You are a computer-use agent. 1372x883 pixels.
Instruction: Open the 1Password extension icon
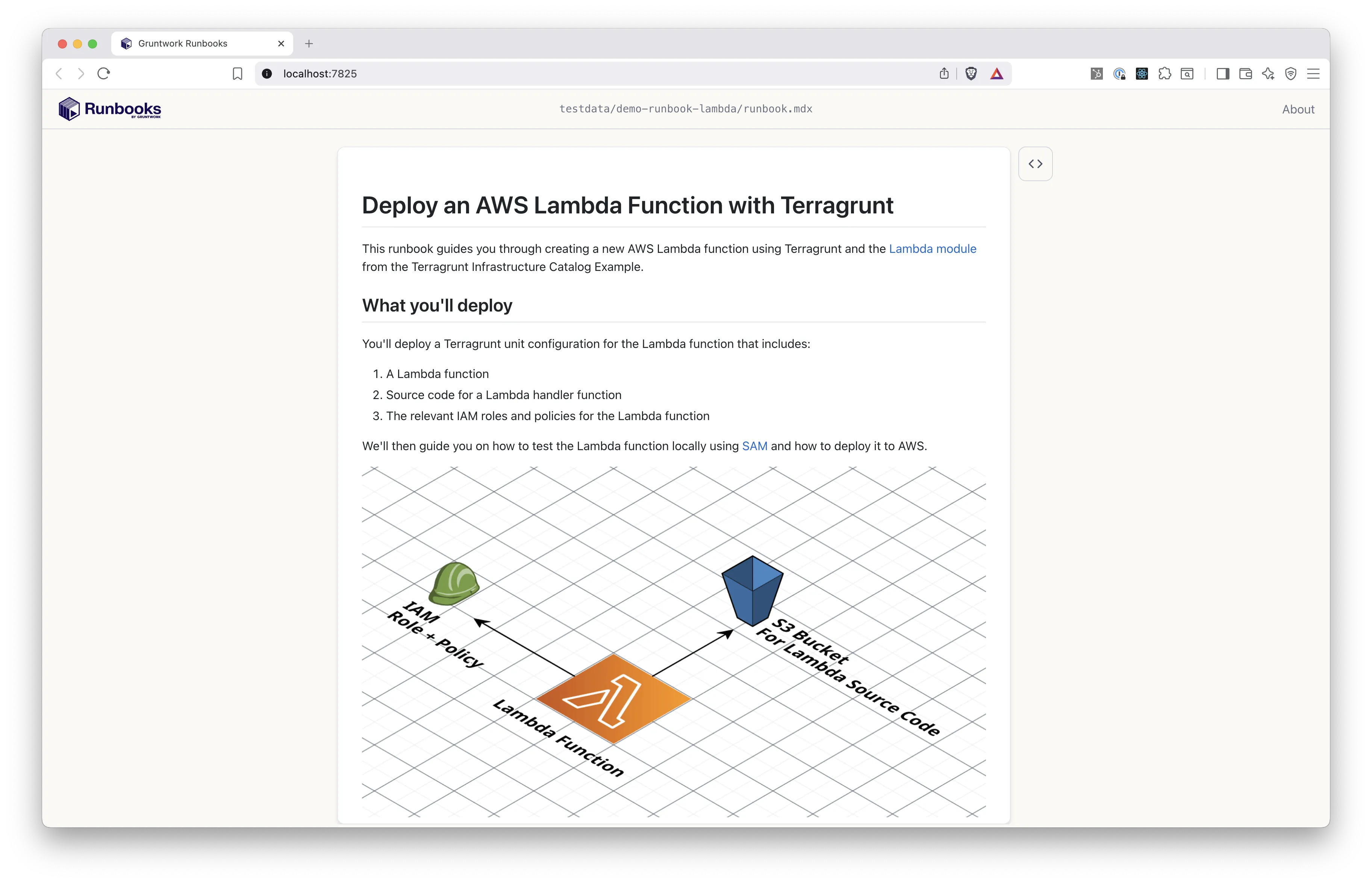[1119, 73]
